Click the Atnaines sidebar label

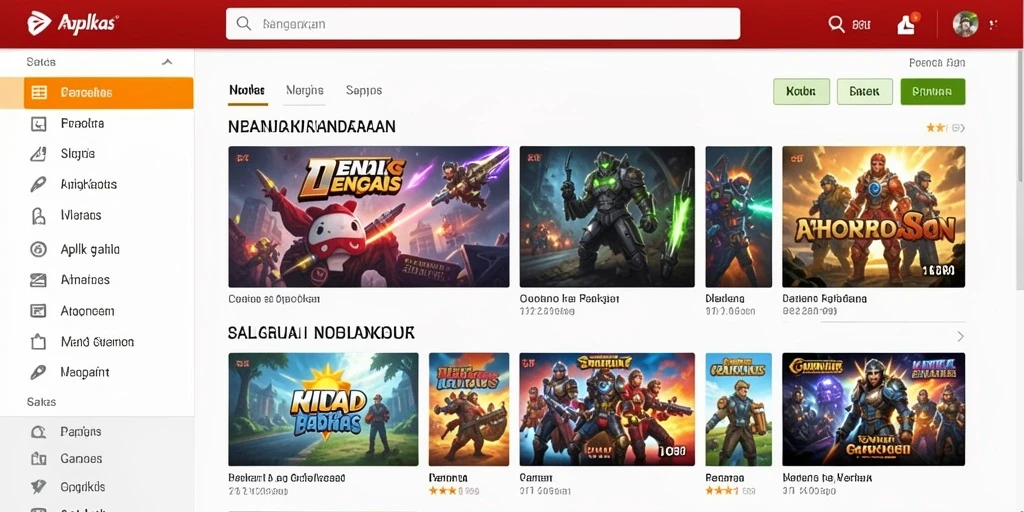[x=86, y=280]
